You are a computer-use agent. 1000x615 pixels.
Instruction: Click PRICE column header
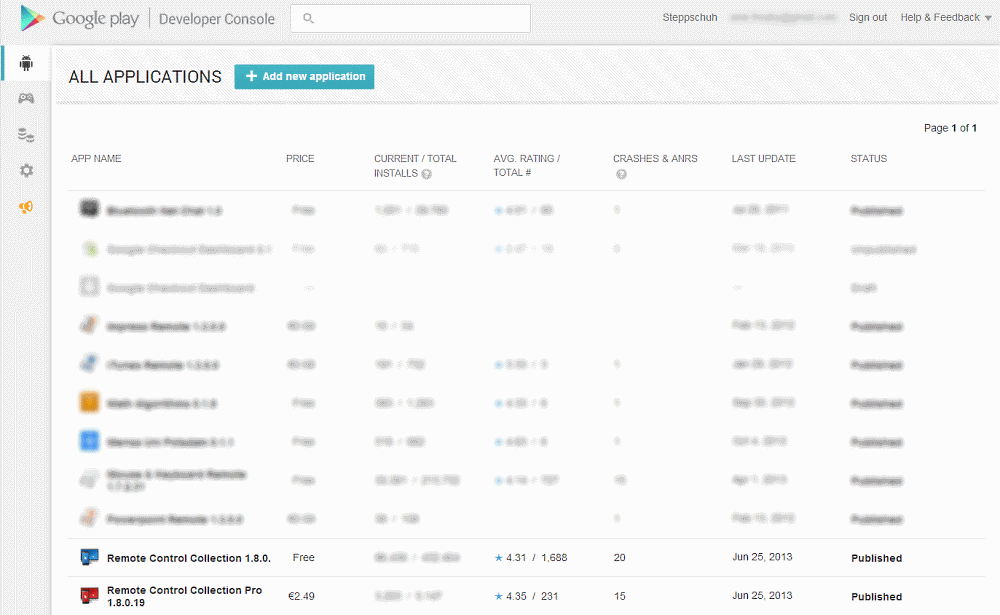click(300, 159)
